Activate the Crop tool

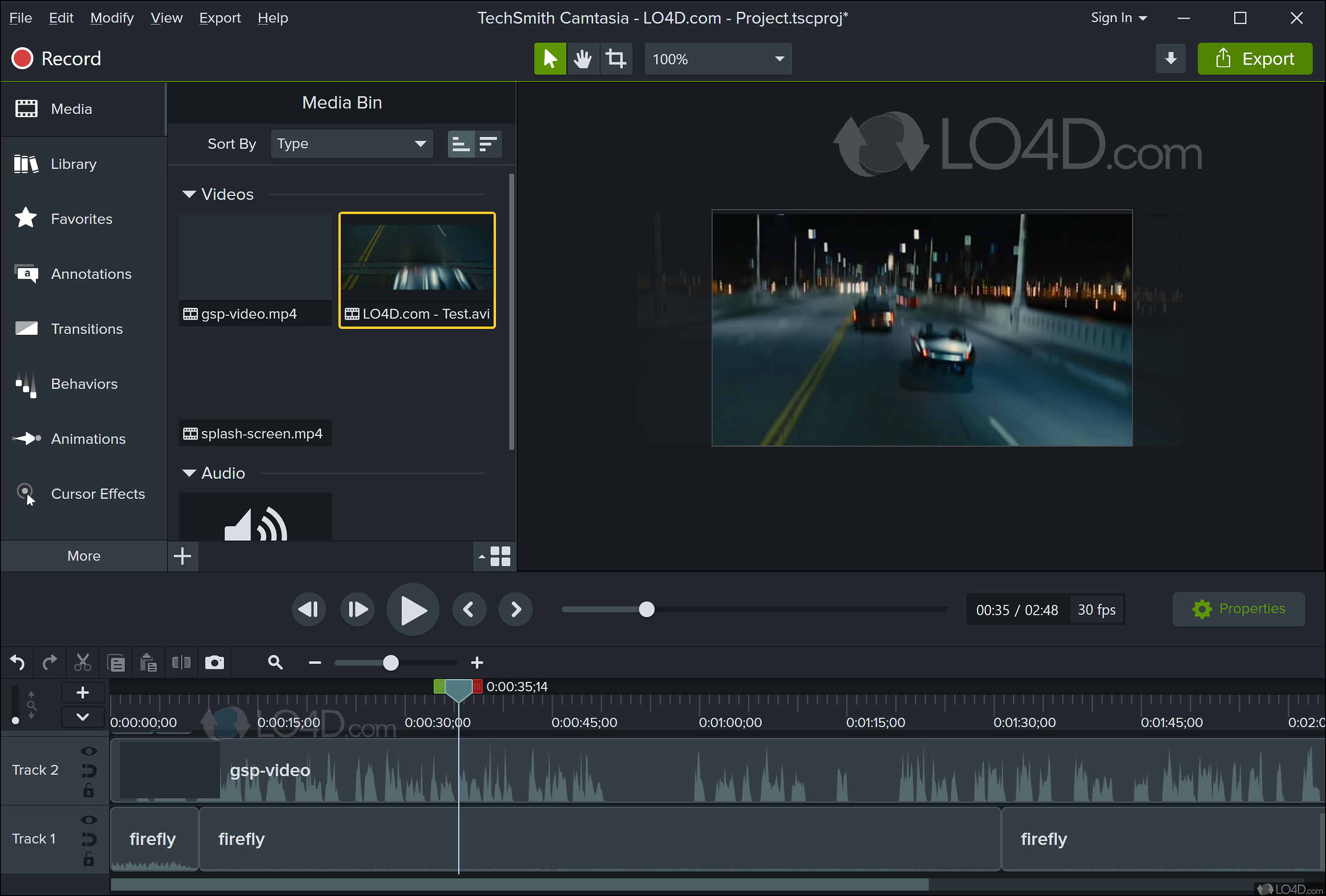click(616, 59)
